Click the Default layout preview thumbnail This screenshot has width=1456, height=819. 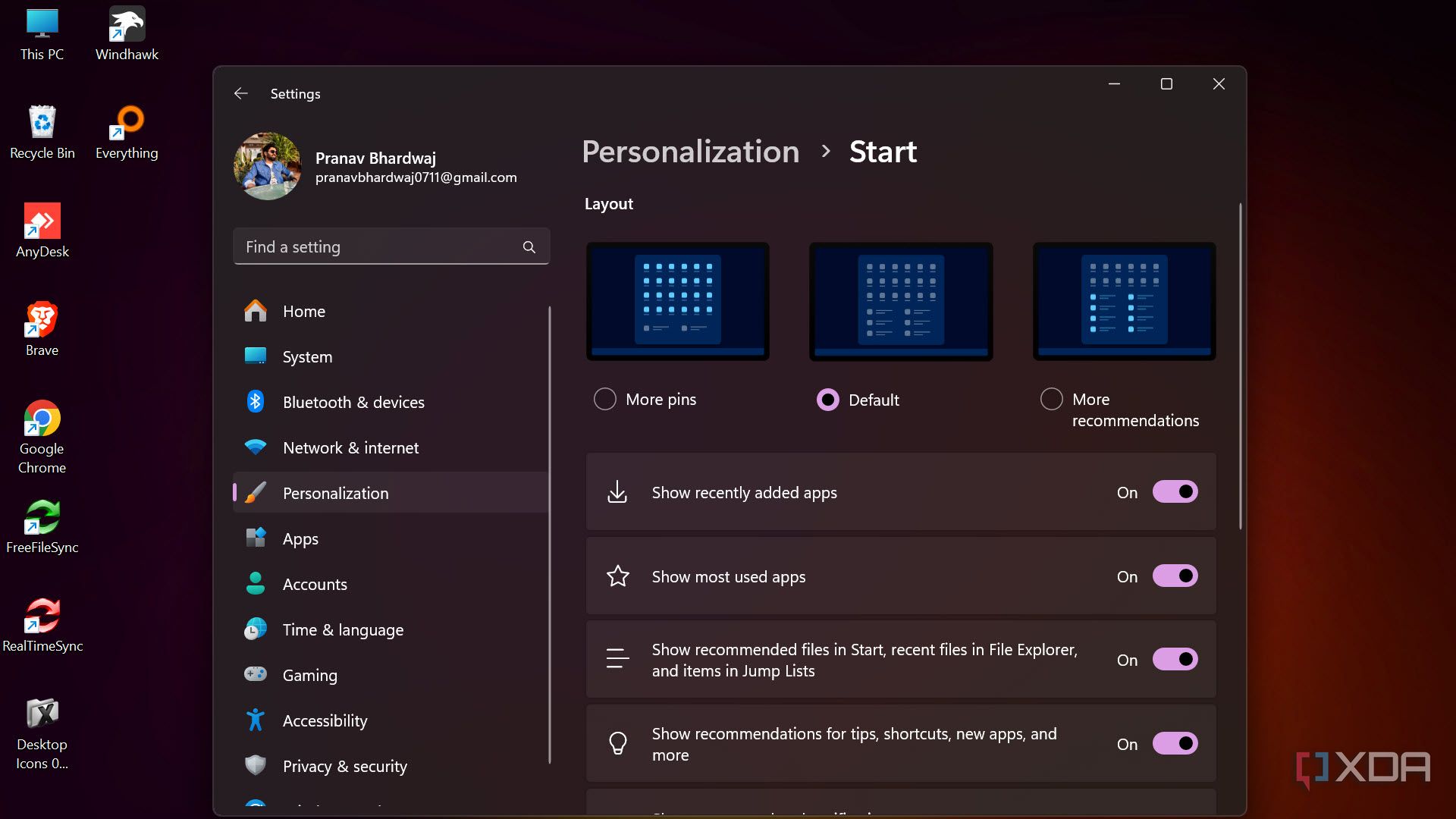[901, 301]
